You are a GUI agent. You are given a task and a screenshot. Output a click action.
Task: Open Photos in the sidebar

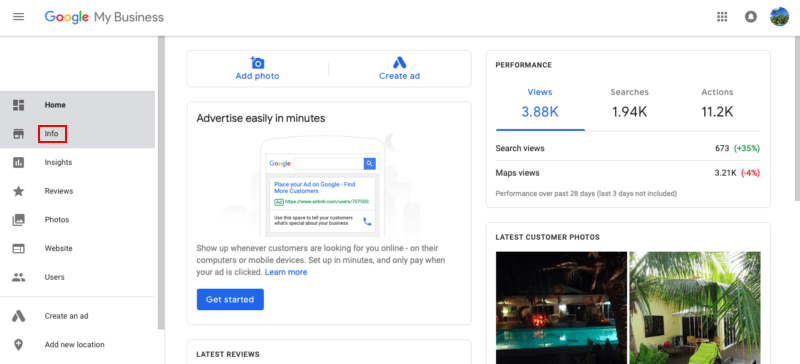[x=57, y=220]
